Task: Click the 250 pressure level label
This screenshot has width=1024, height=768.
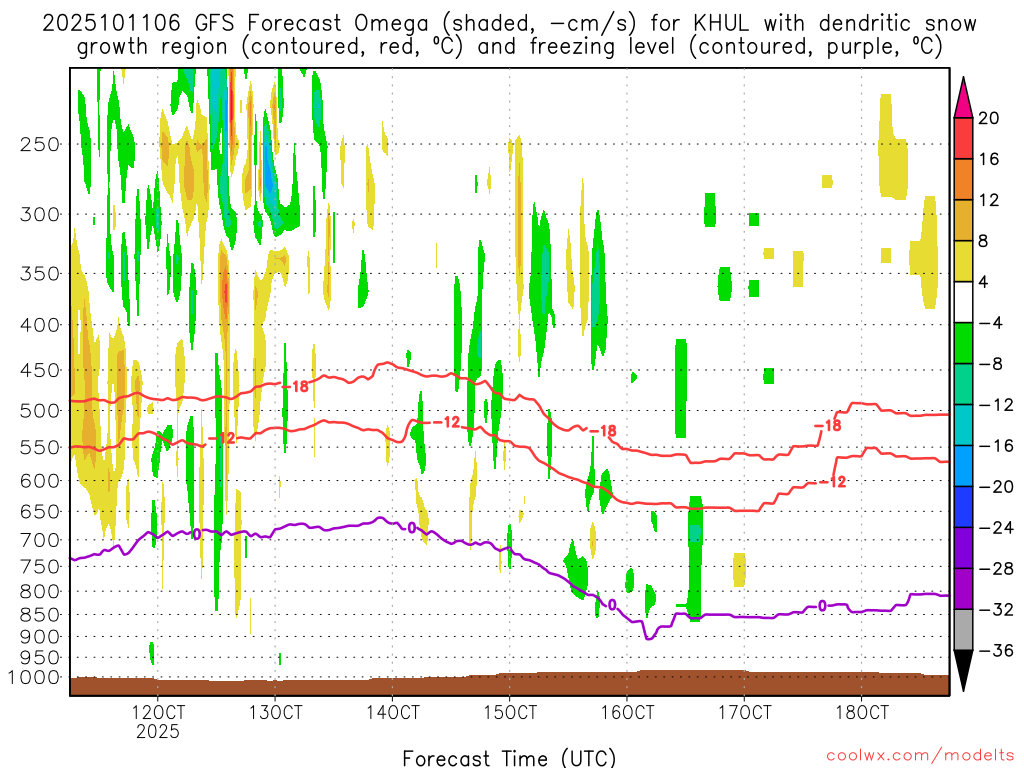Action: [40, 144]
